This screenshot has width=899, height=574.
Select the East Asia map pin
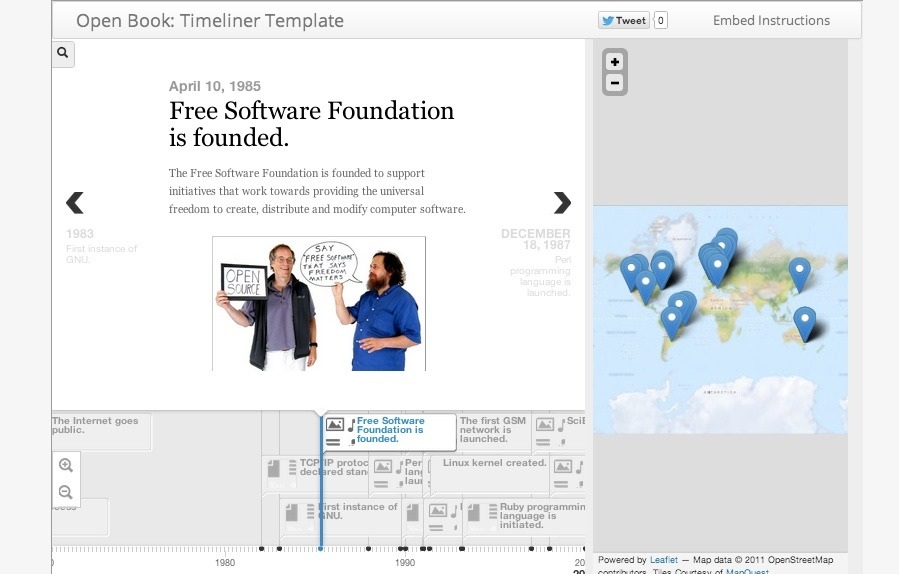point(800,275)
